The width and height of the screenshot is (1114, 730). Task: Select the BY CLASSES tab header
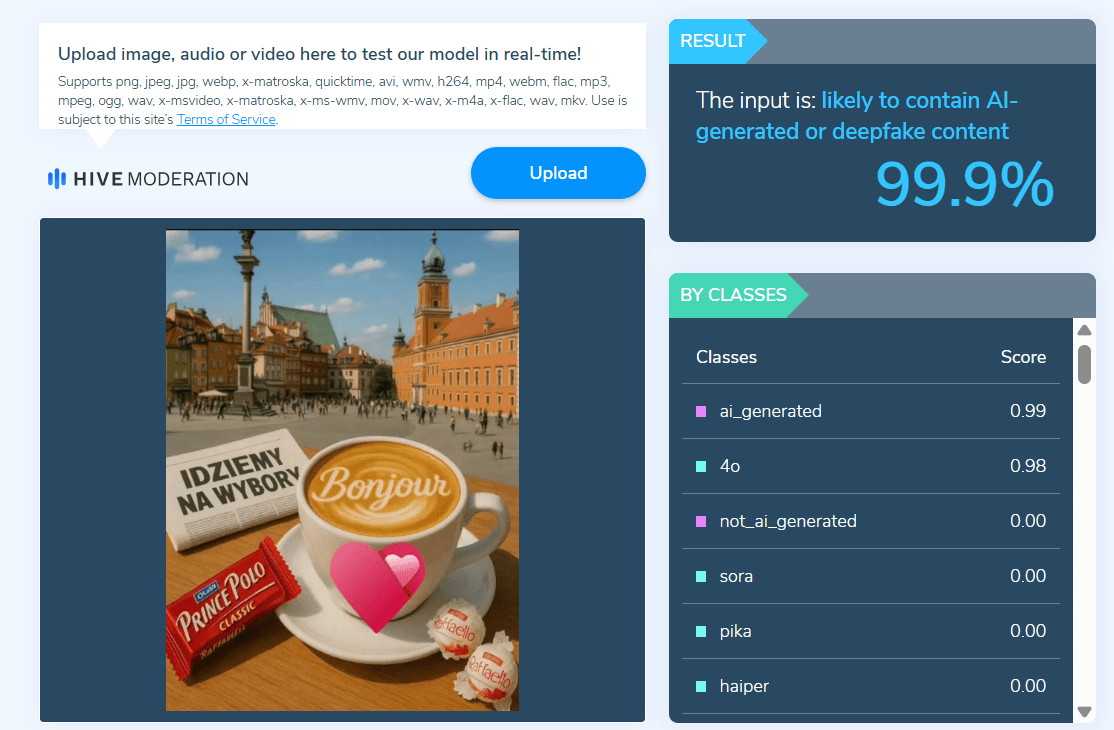pos(735,295)
